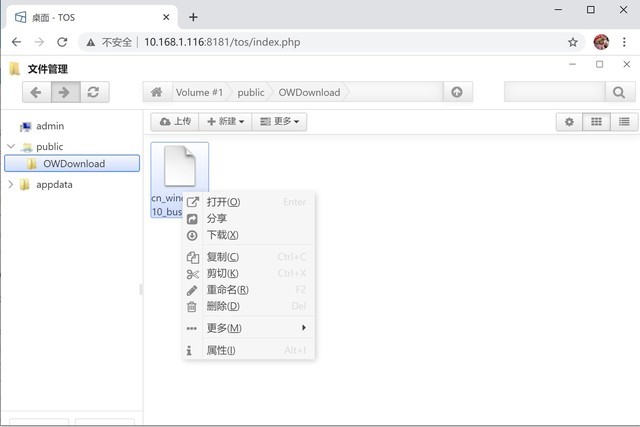This screenshot has height=427, width=640.
Task: Refresh the file manager folder view
Action: point(94,92)
